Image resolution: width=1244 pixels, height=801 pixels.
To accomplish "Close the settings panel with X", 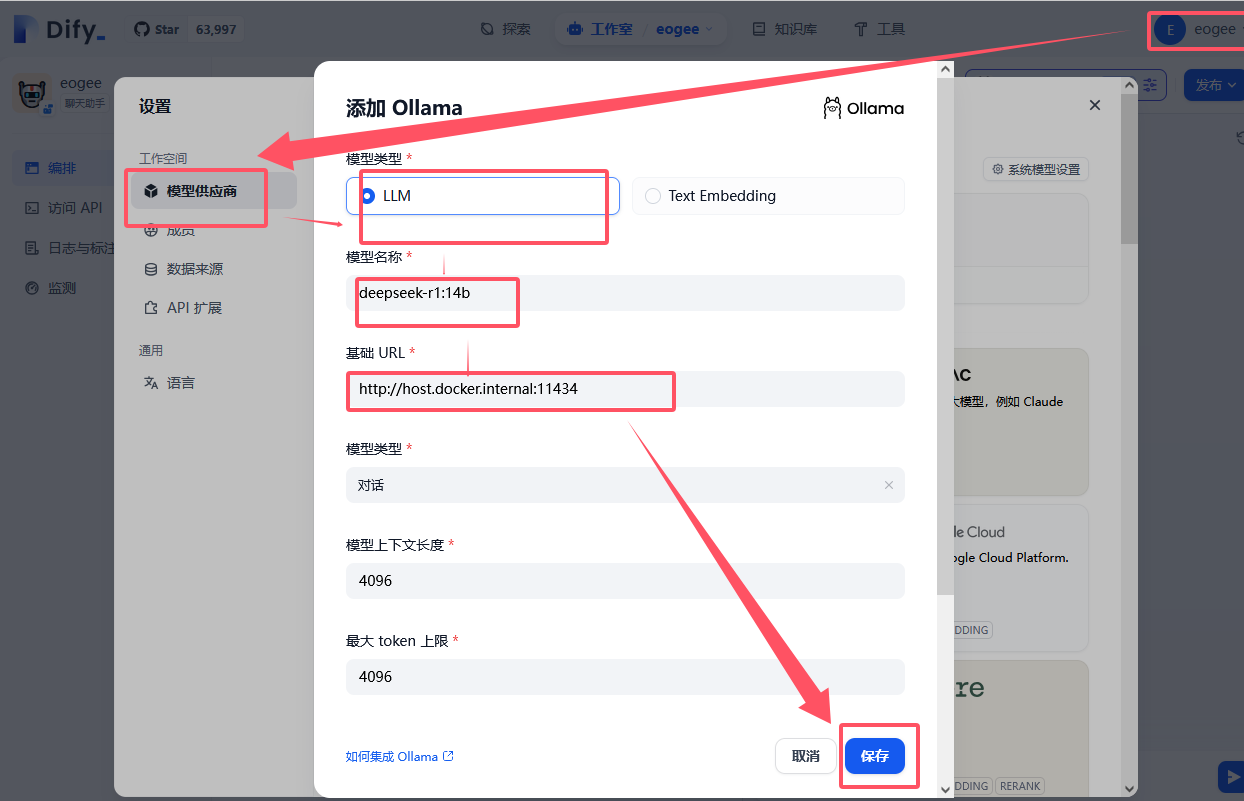I will point(1095,105).
